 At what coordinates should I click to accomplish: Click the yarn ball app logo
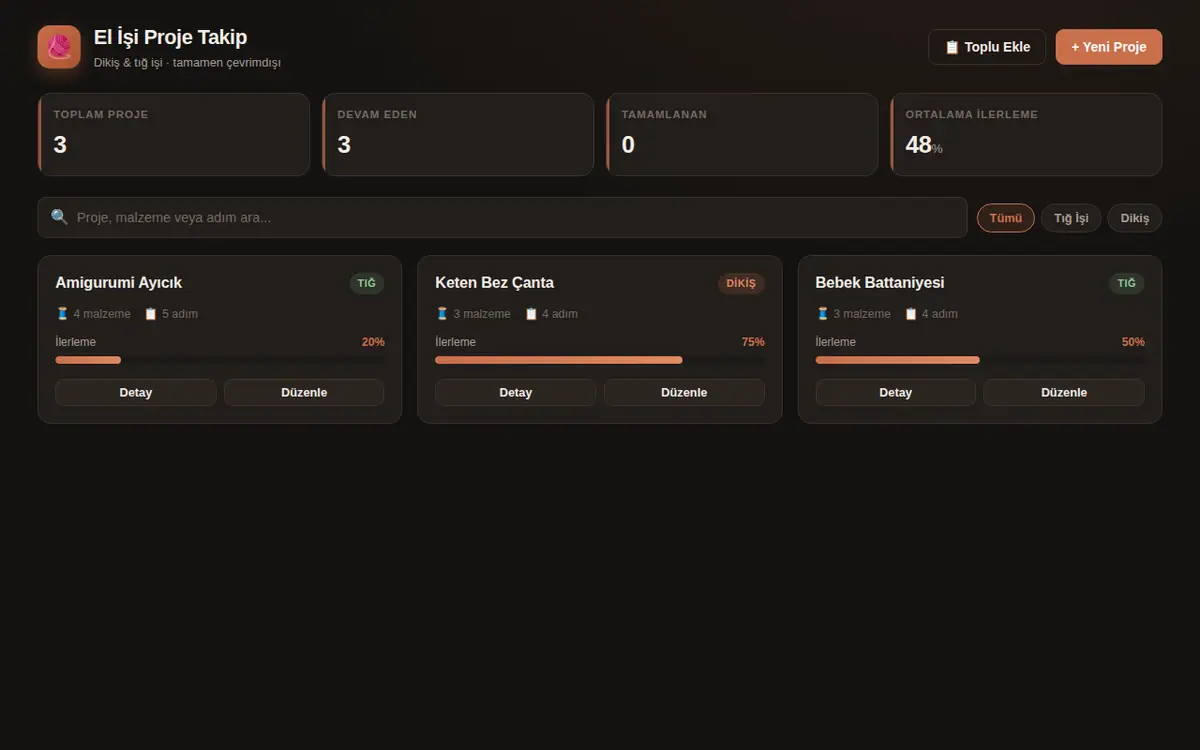coord(59,47)
